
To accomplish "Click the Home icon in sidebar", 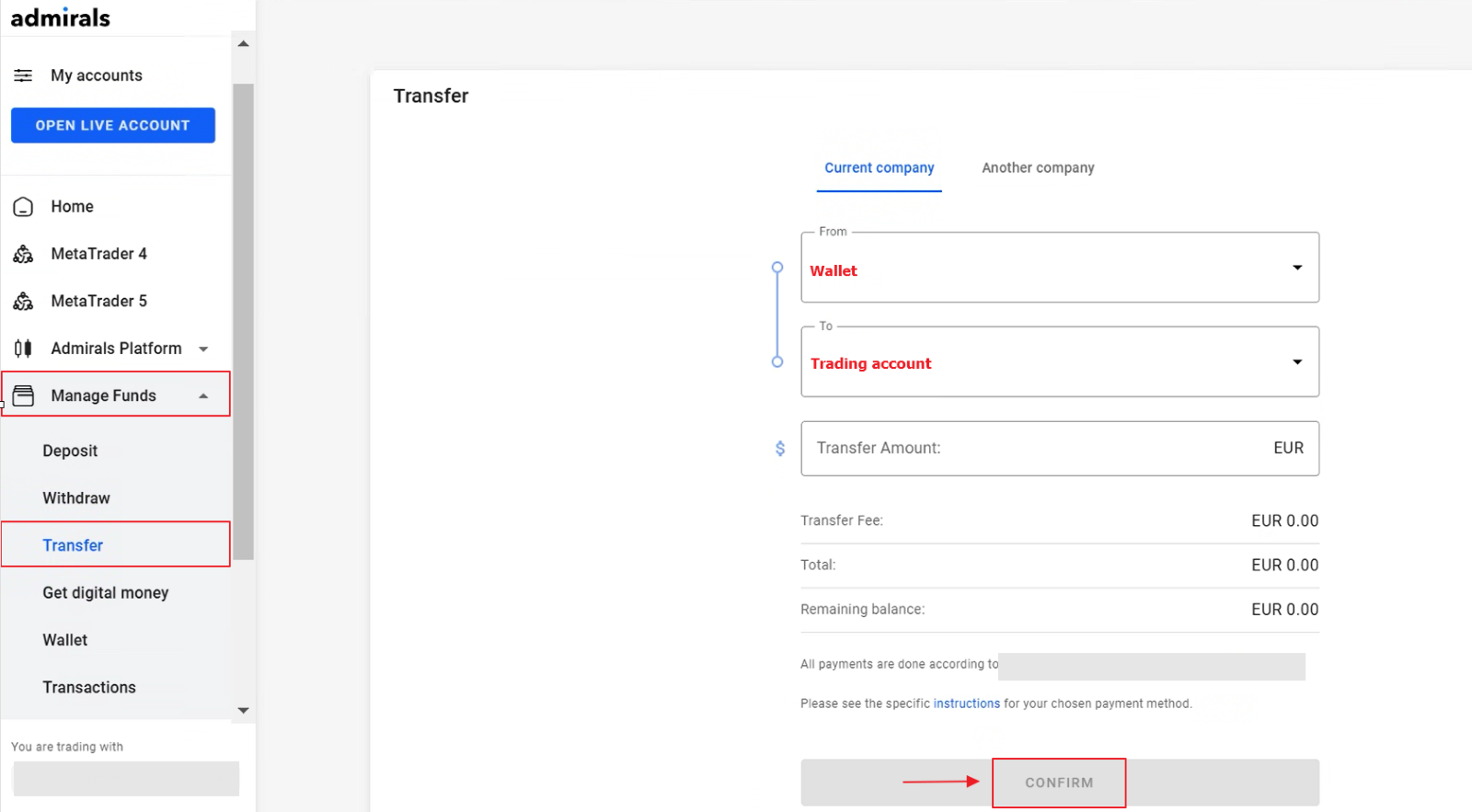I will pos(23,207).
